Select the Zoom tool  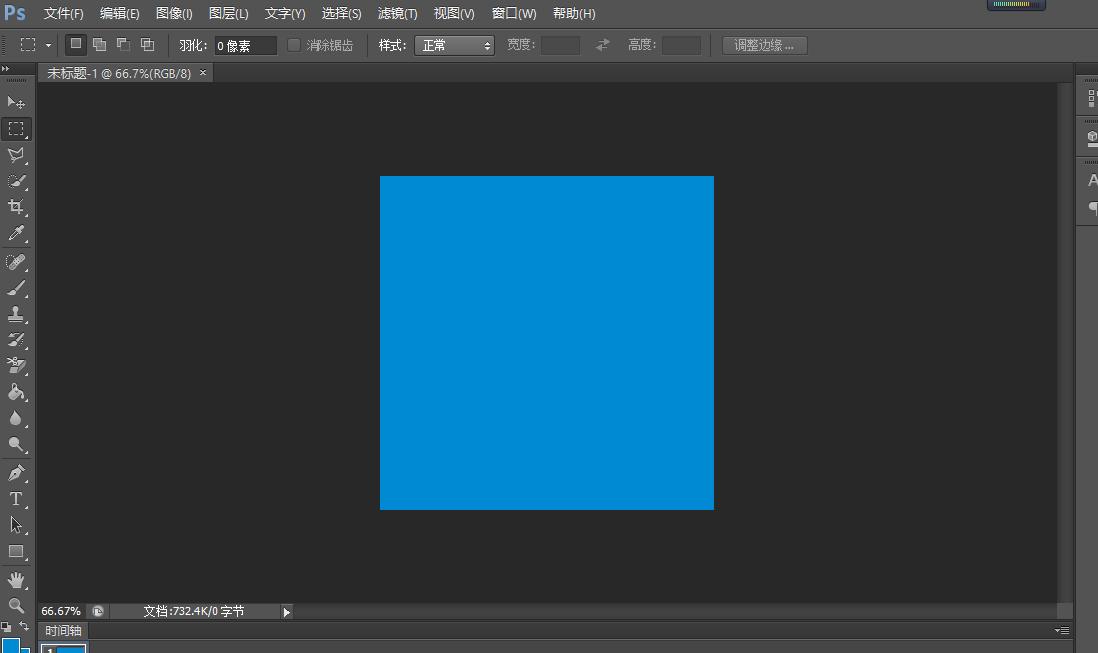[15, 606]
